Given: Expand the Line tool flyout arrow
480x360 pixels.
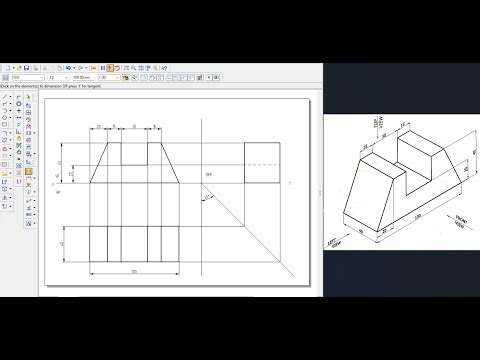Looking at the screenshot, I should 10,96.
